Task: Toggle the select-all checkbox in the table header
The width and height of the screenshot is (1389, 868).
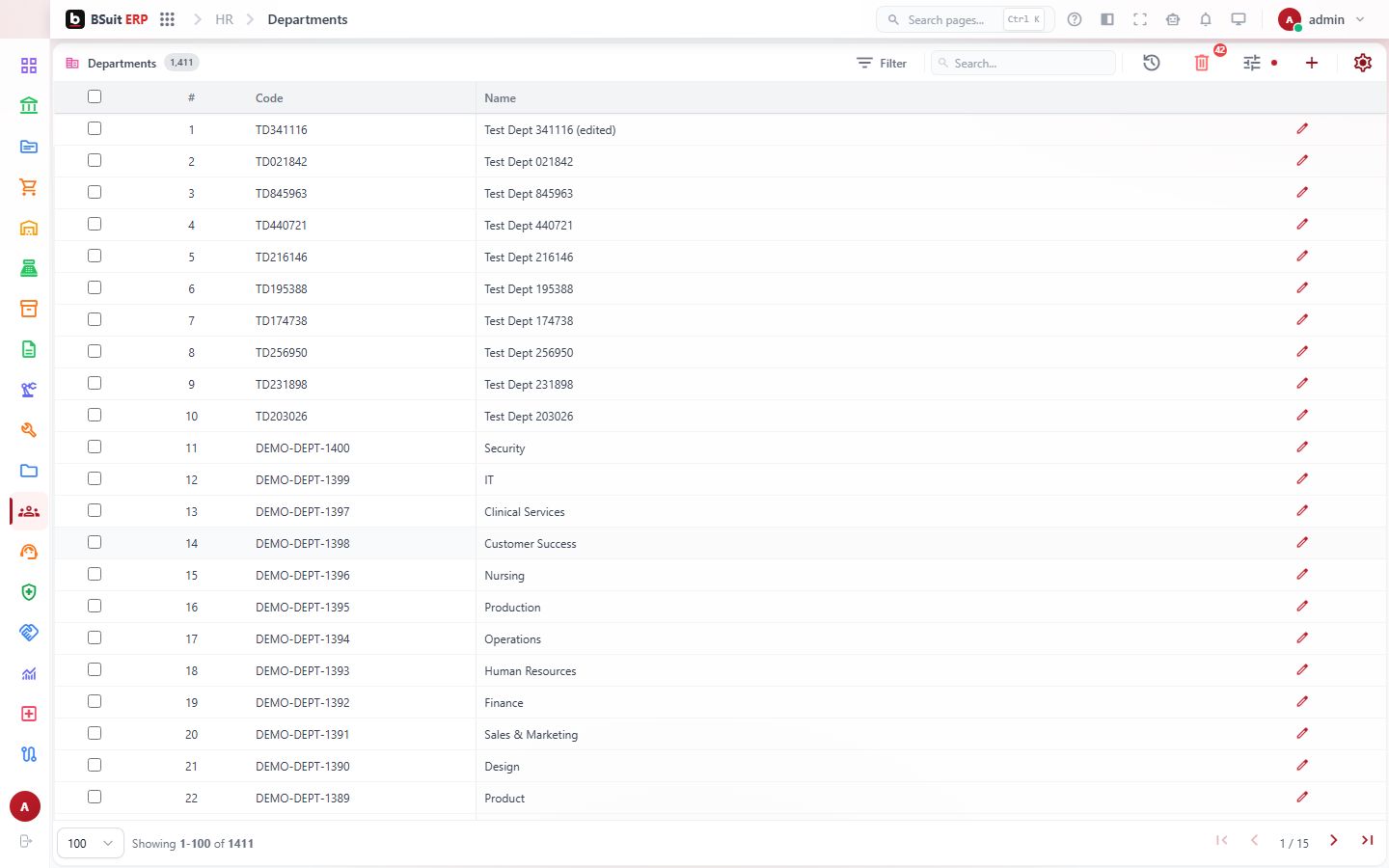Action: pyautogui.click(x=95, y=96)
